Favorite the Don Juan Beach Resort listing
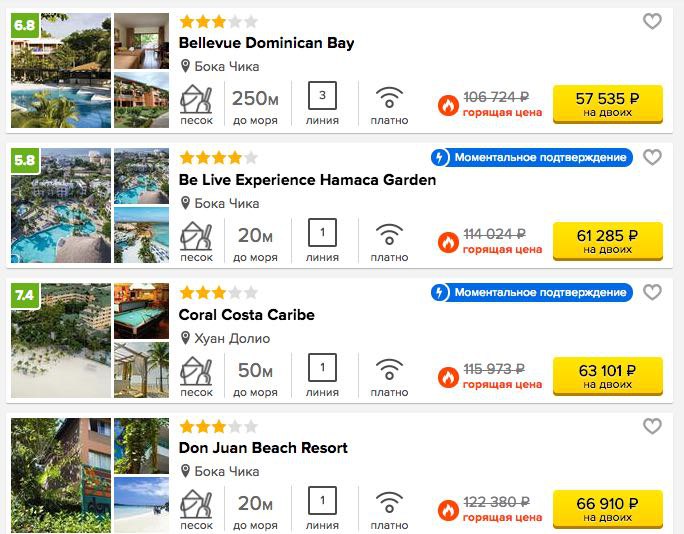The width and height of the screenshot is (684, 534). (652, 426)
